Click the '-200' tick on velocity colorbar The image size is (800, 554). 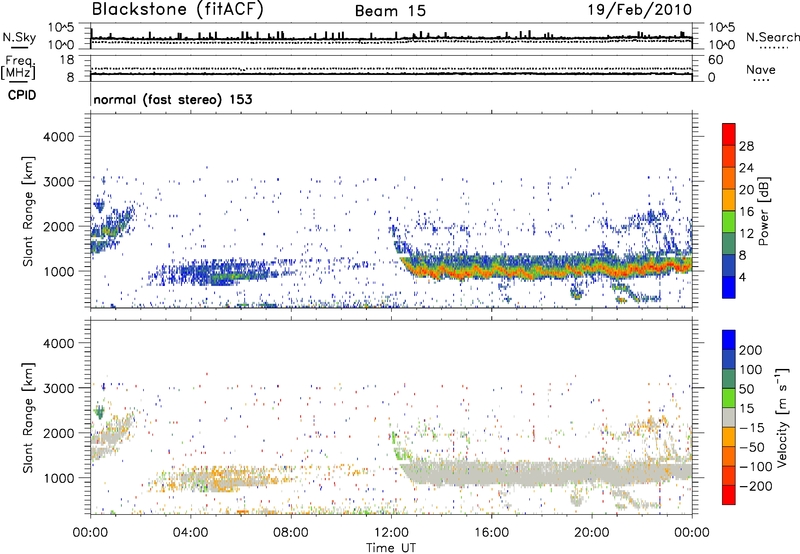[756, 486]
